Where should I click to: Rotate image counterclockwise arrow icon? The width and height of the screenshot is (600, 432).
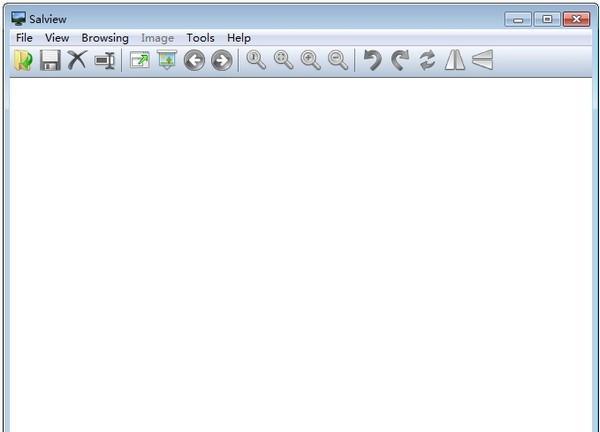373,60
